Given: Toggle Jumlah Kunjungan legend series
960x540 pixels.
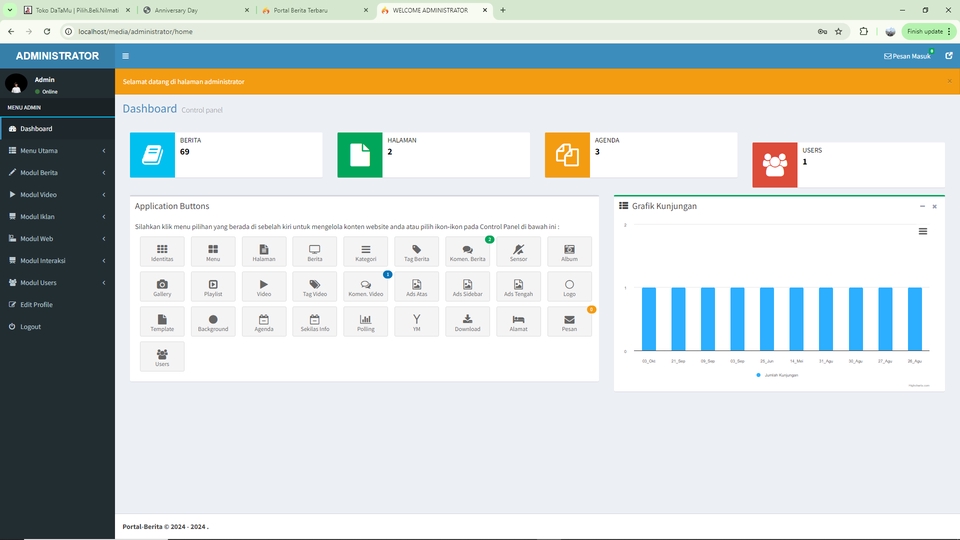Looking at the screenshot, I should tap(778, 375).
